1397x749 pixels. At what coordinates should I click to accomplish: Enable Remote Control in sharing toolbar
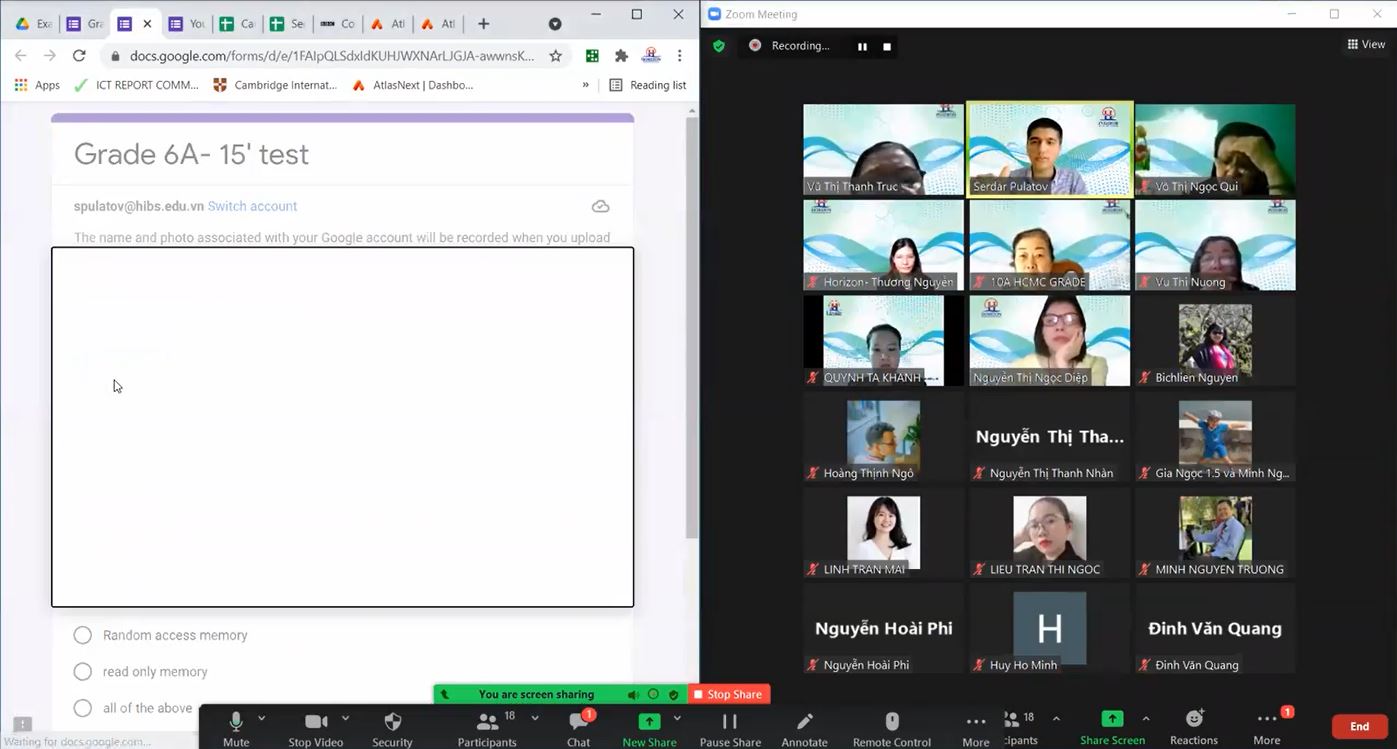[x=892, y=729]
